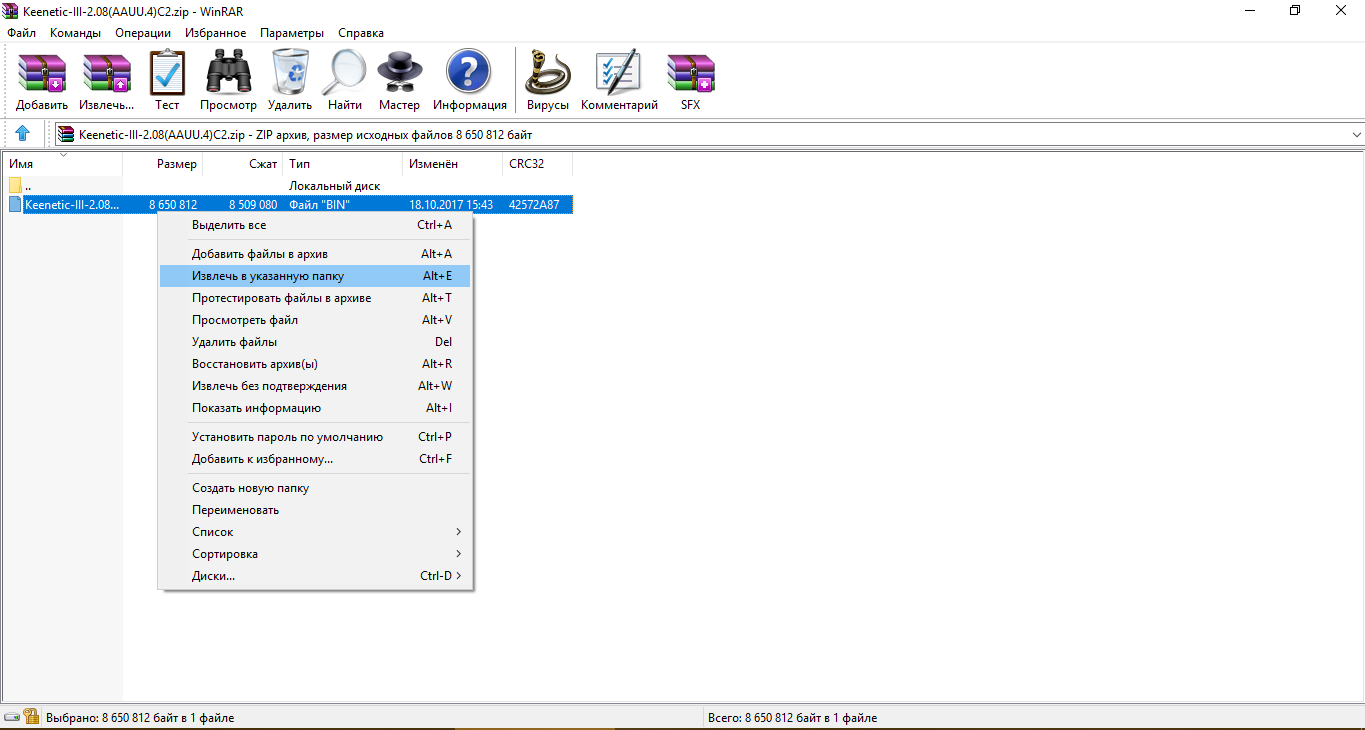Sort by the Сжат column header
Viewport: 1365px width, 730px height.
tap(243, 164)
